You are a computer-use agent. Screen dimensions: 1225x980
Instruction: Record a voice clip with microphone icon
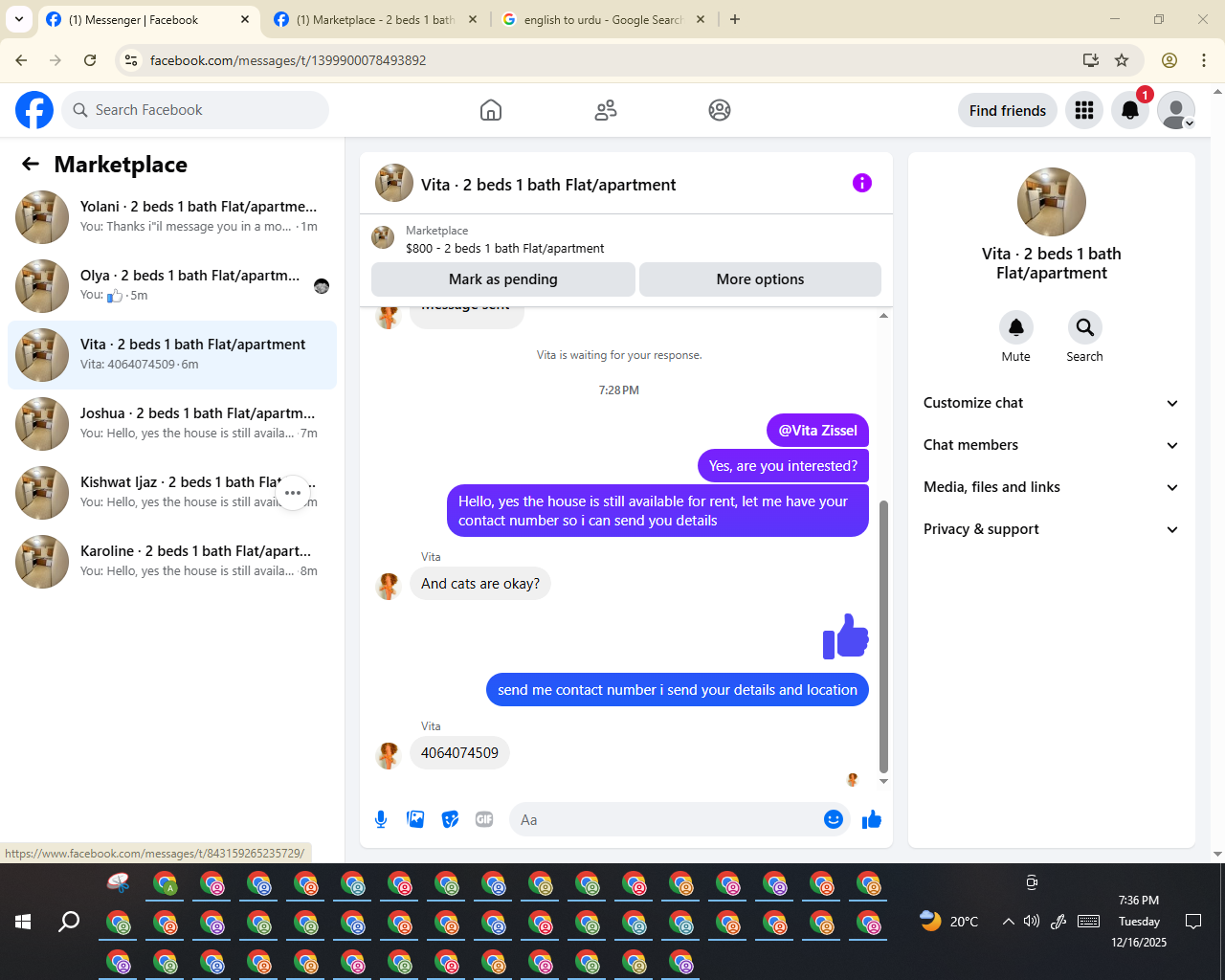click(381, 819)
